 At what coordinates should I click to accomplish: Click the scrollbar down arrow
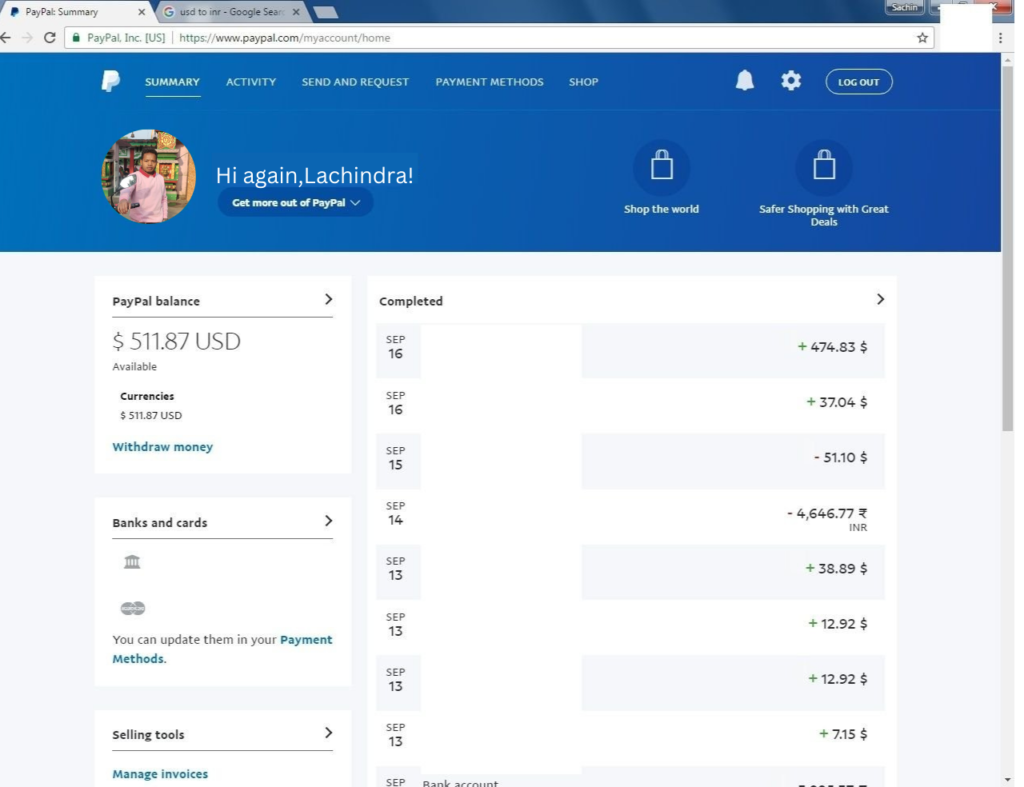(x=1008, y=780)
